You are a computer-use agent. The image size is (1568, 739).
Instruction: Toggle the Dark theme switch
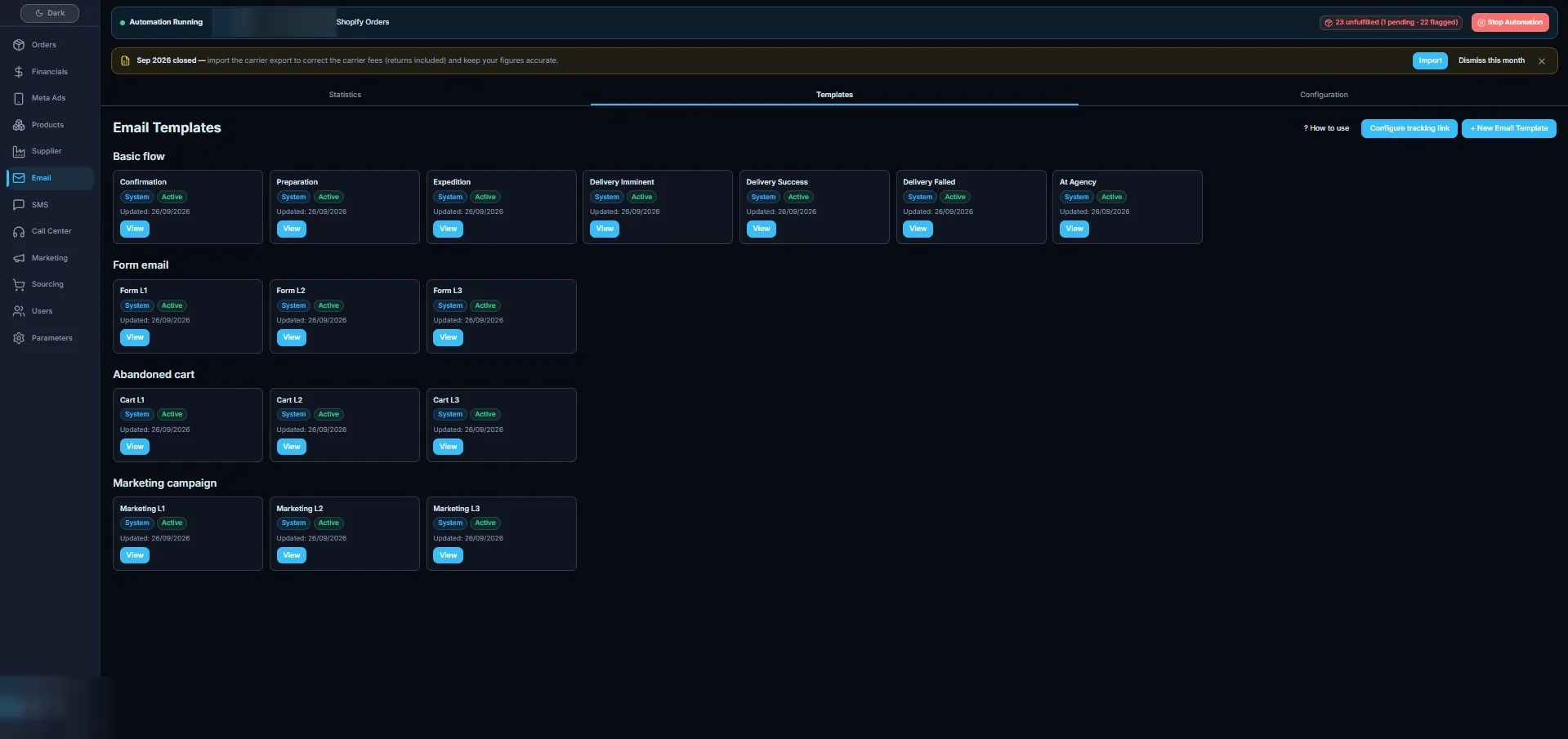point(50,13)
